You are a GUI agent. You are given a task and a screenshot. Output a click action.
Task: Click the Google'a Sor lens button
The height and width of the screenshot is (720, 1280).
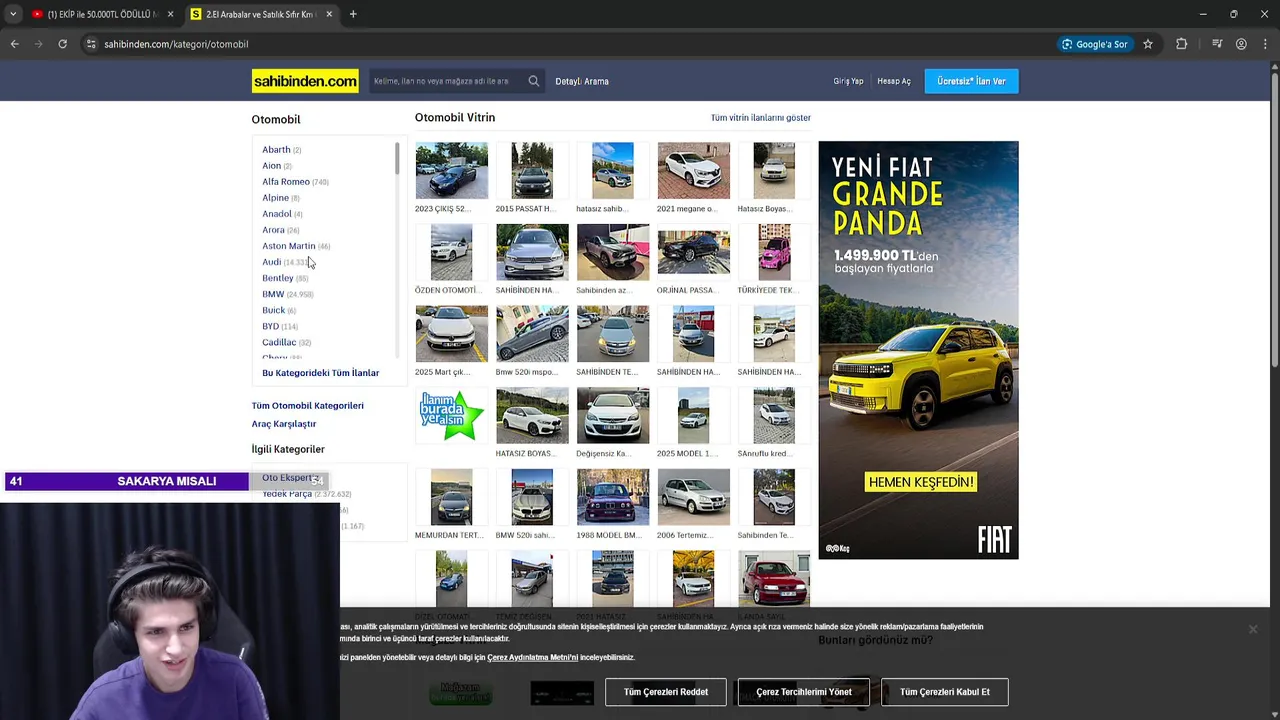1095,44
